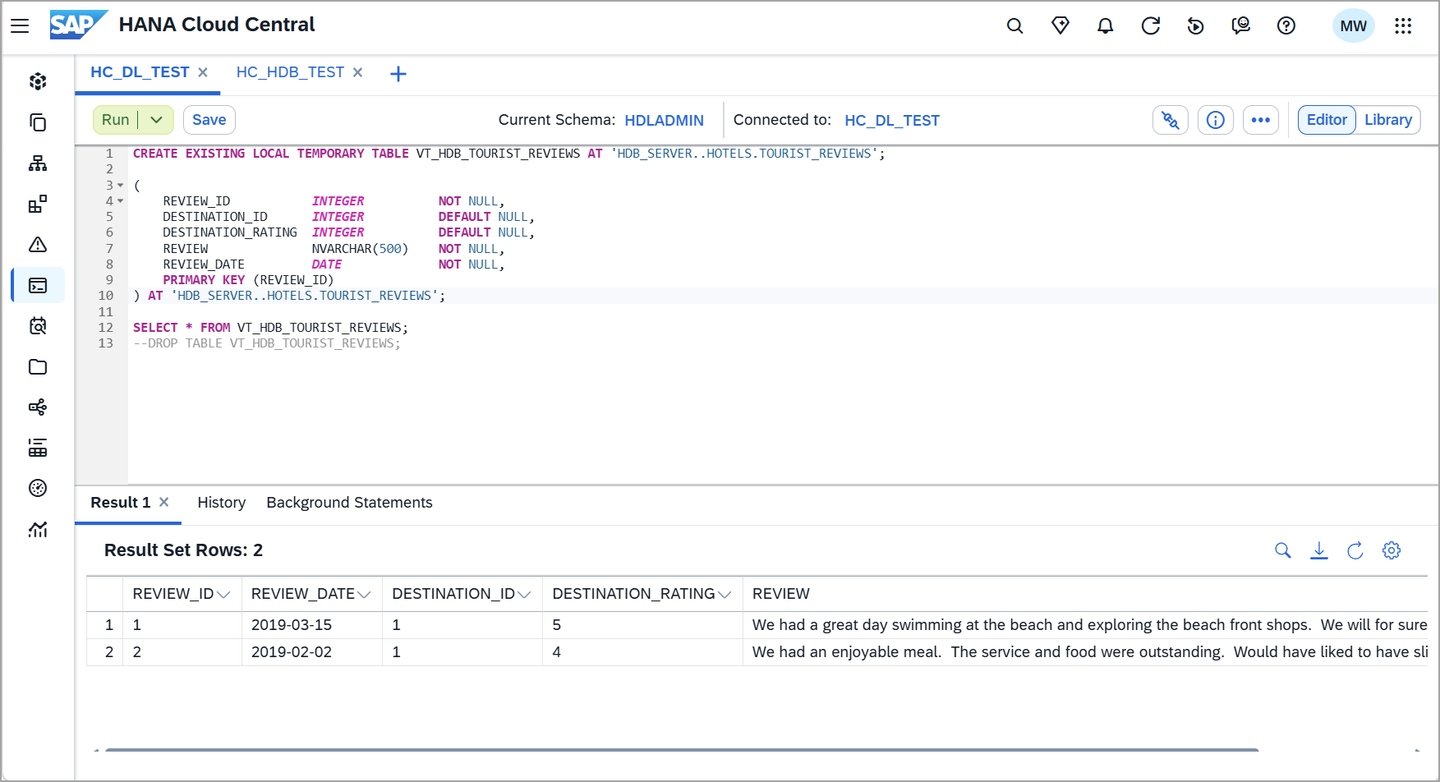Open REVIEW_ID column dropdown
Image resolution: width=1440 pixels, height=782 pixels.
[223, 594]
